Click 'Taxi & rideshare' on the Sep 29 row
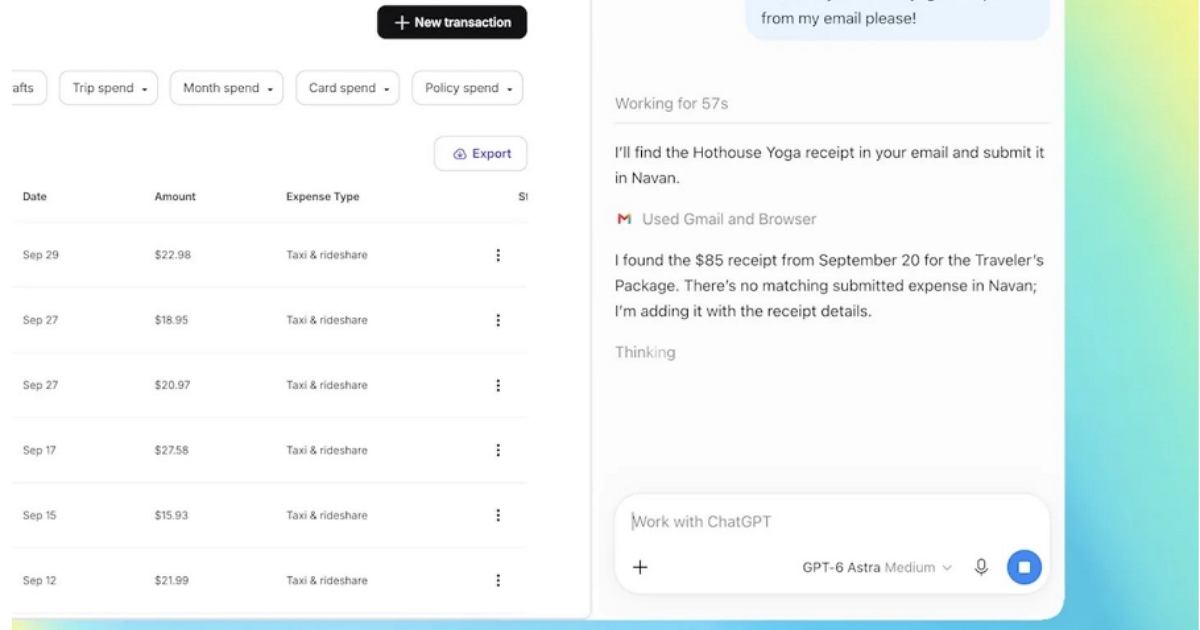 [327, 255]
